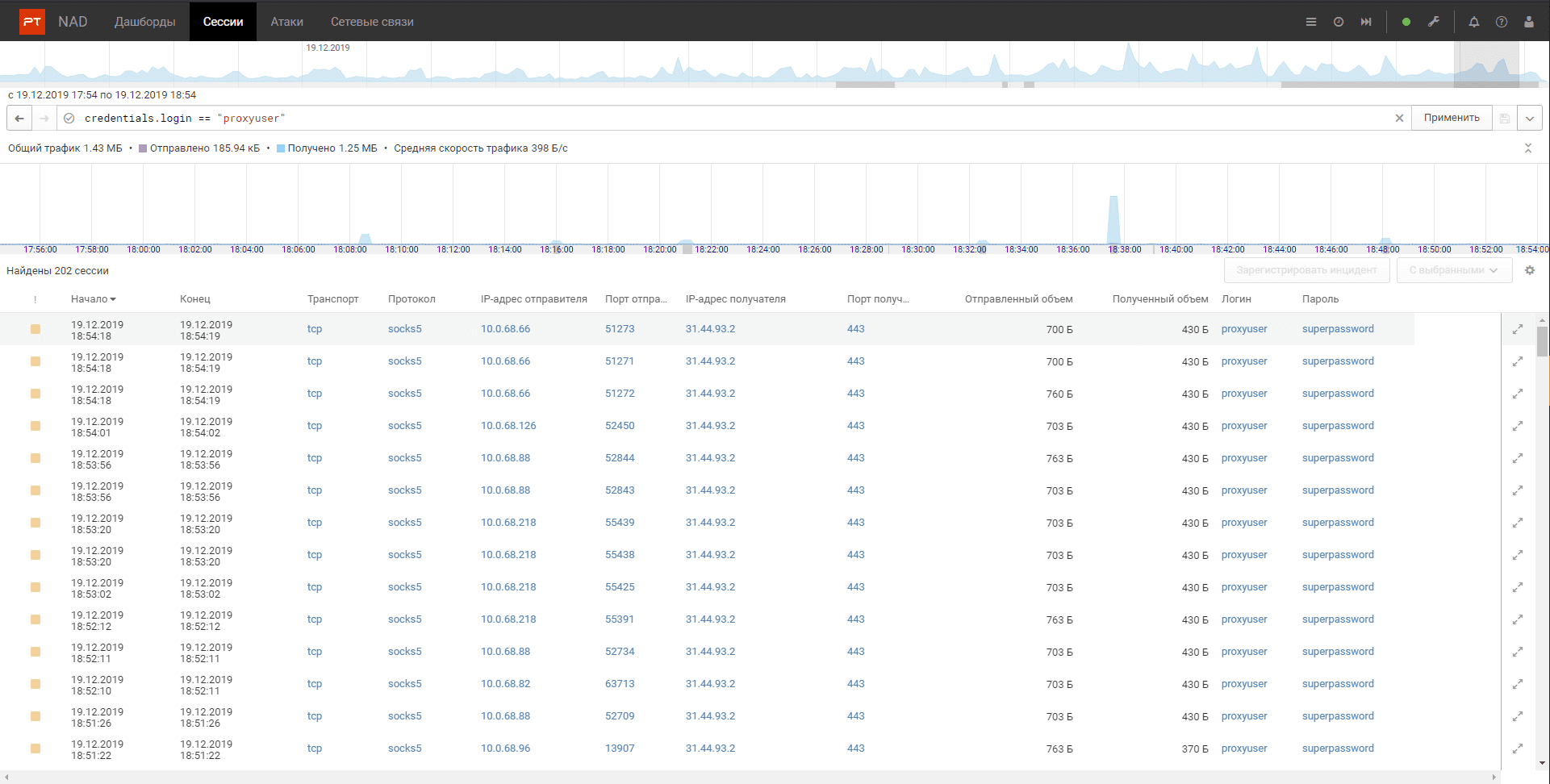Open the hamburger menu in top bar

1311,22
